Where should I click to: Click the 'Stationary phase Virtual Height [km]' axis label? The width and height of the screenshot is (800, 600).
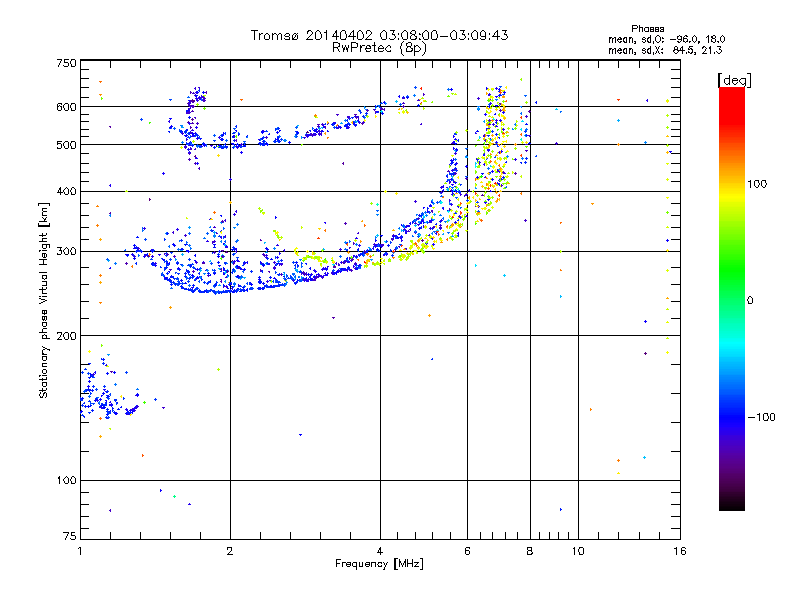[x=43, y=300]
